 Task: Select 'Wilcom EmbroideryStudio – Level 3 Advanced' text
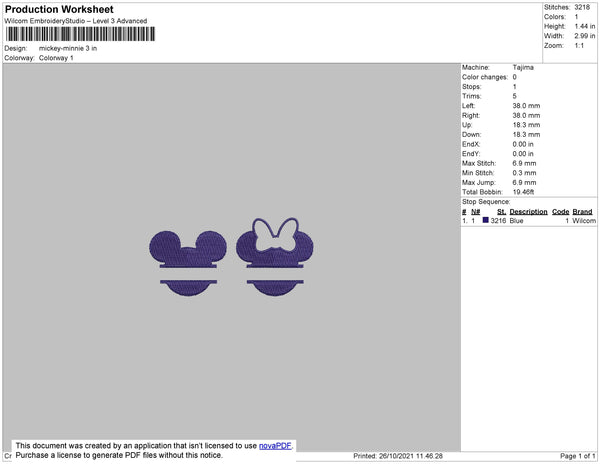76,21
